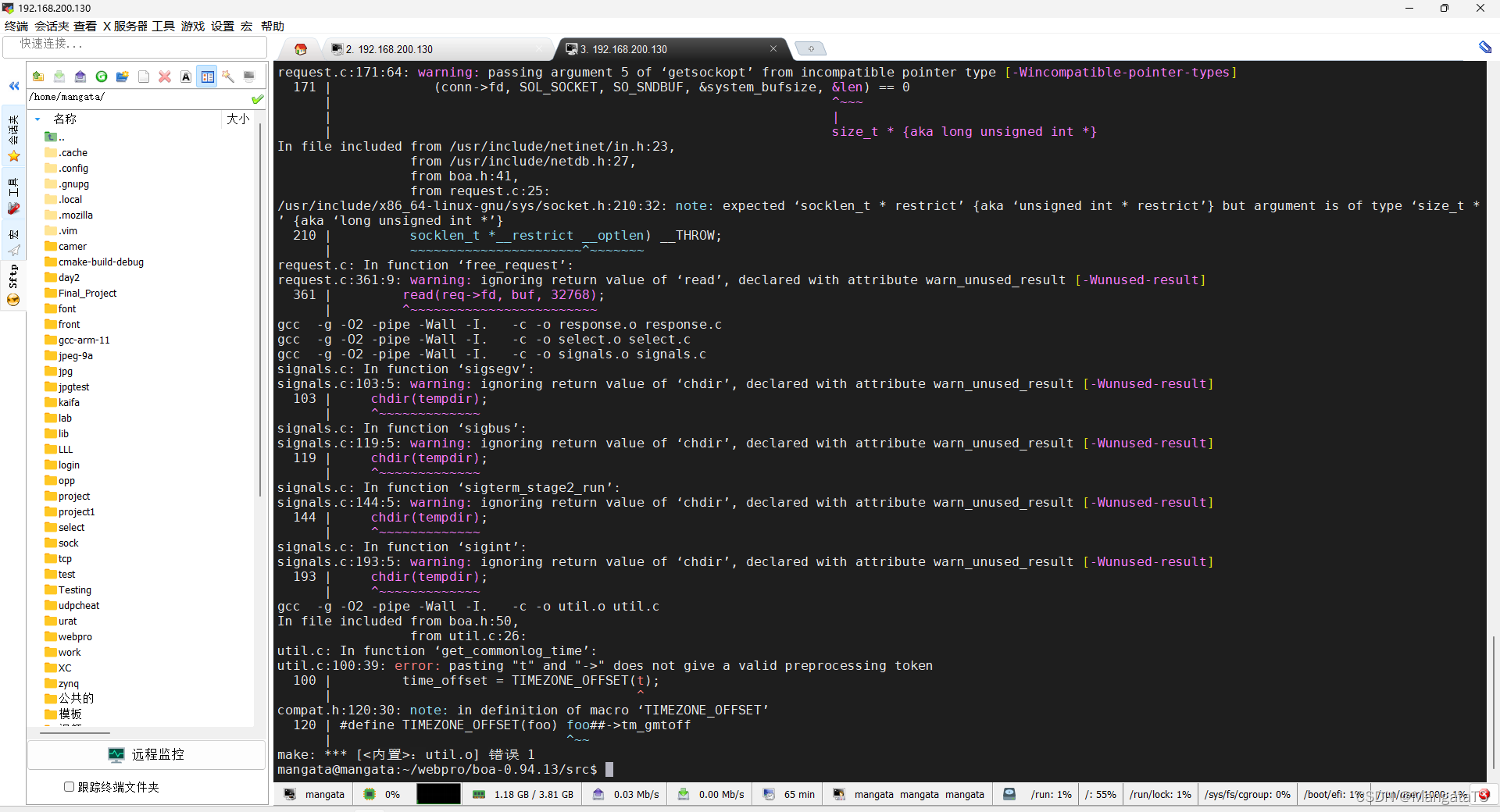
Task: Collapse the sidebar with double-arrow icon
Action: [x=14, y=86]
